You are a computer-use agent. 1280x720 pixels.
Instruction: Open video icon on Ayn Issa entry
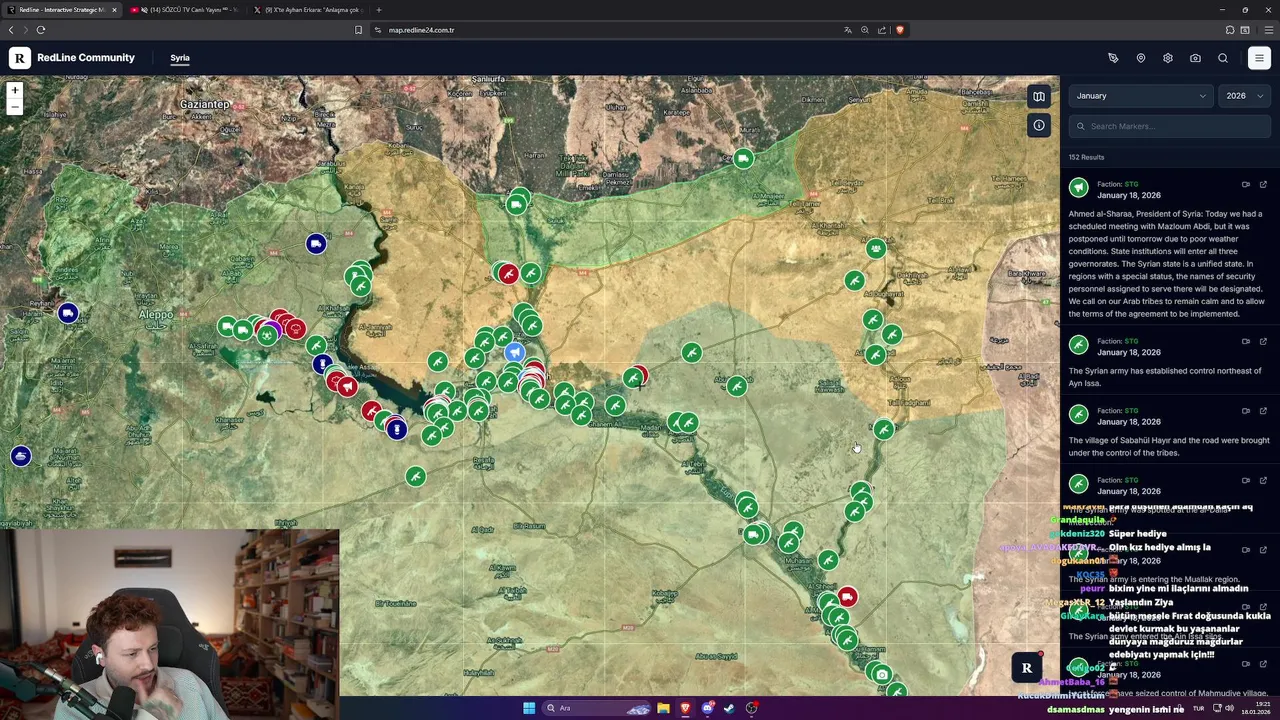[1246, 341]
